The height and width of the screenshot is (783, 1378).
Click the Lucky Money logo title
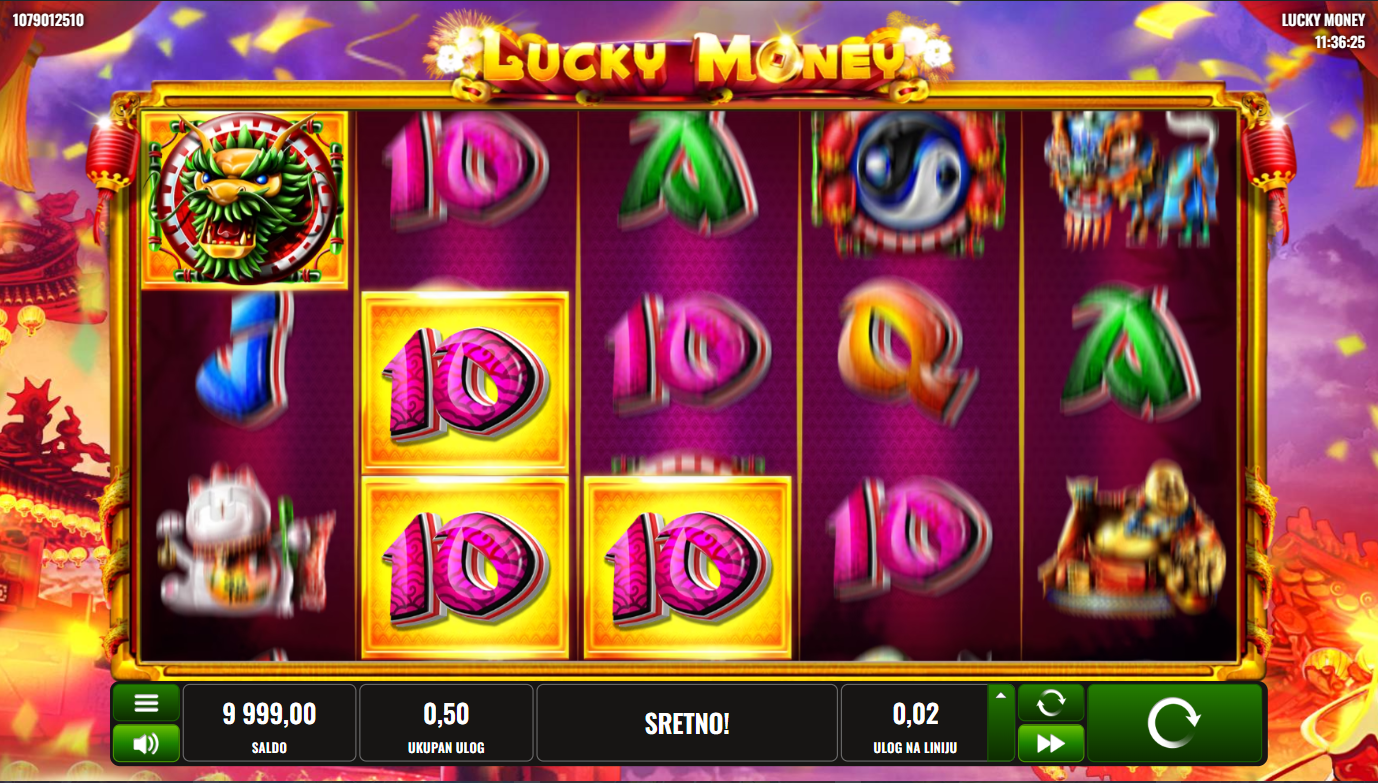pos(690,57)
